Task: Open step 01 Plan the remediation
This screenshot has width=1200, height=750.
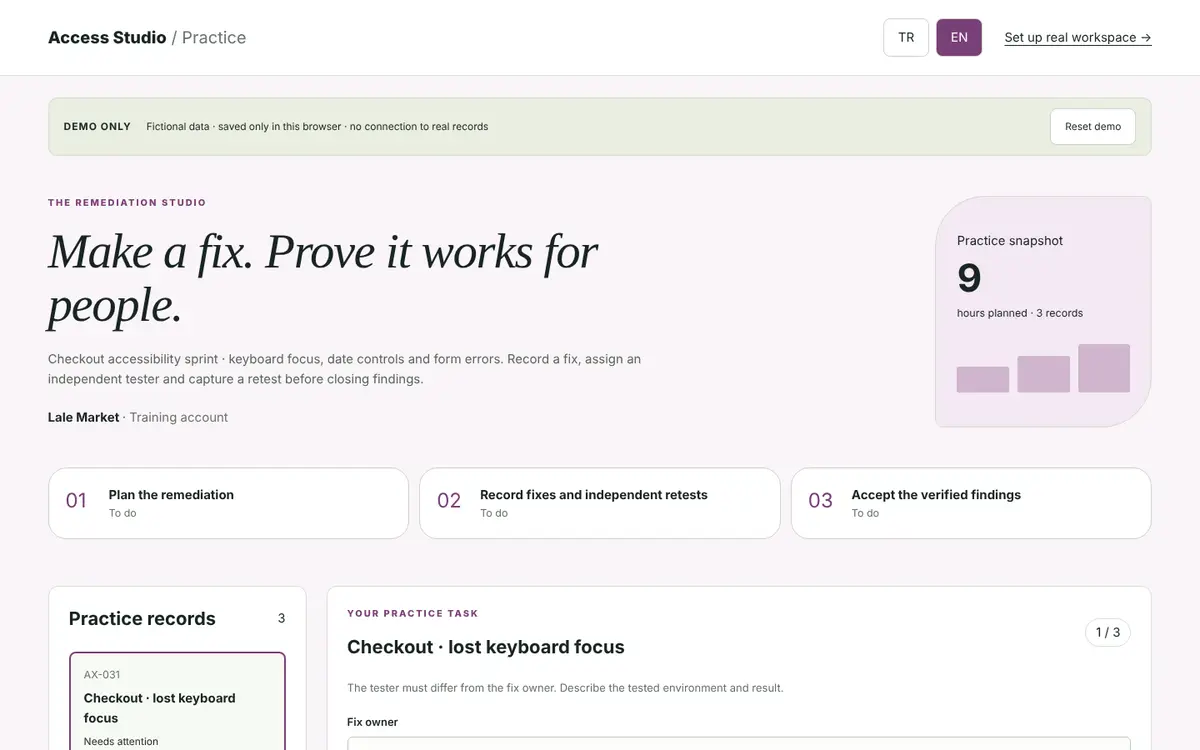Action: [x=228, y=503]
